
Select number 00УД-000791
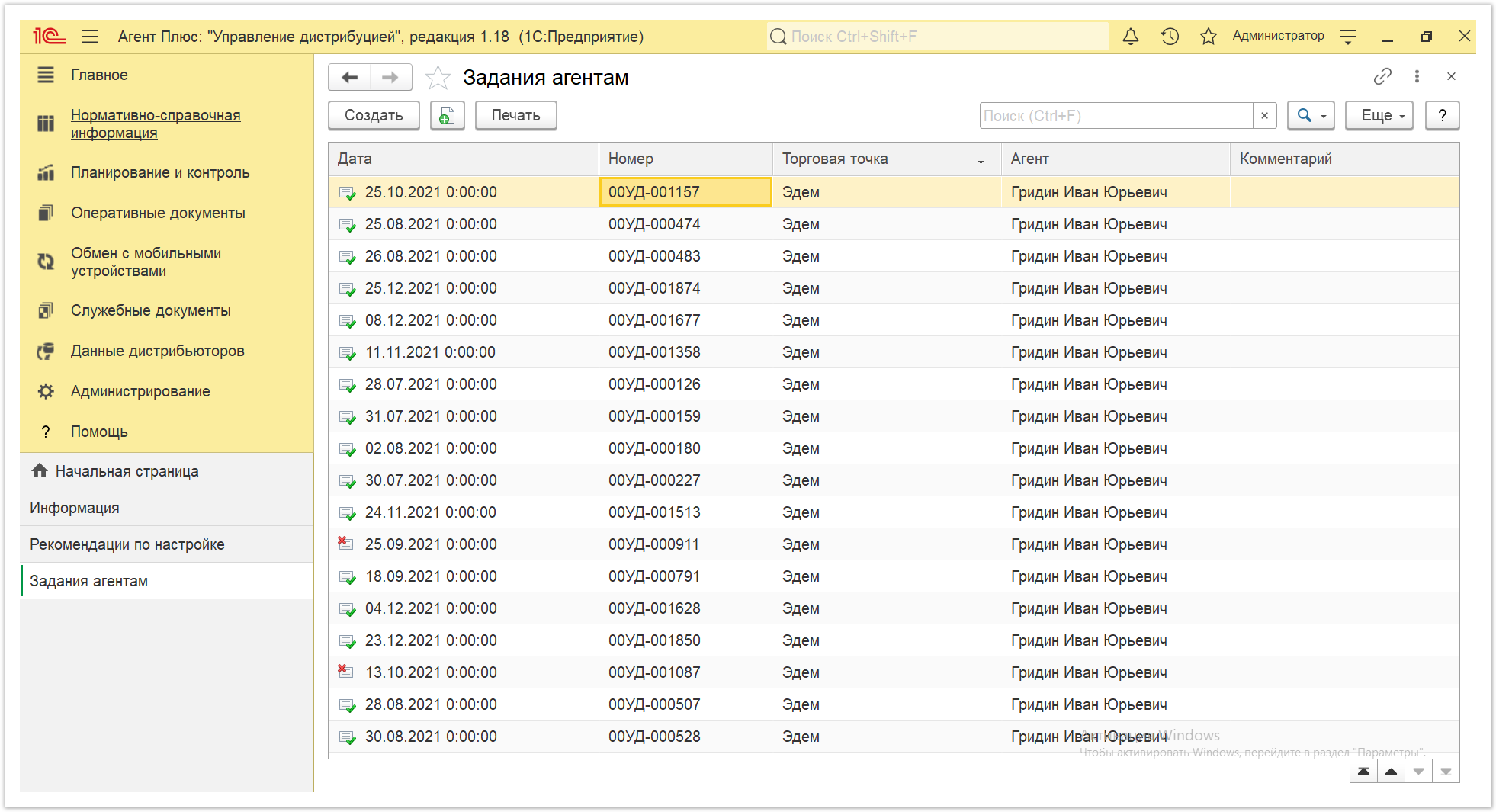tap(654, 576)
